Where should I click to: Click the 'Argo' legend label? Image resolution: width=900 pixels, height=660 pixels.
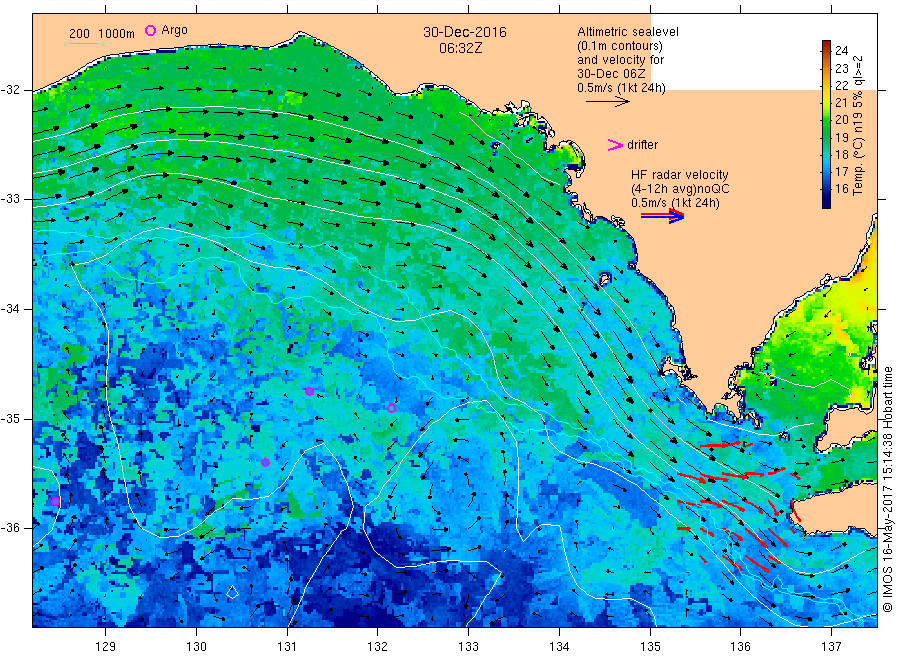tap(174, 30)
